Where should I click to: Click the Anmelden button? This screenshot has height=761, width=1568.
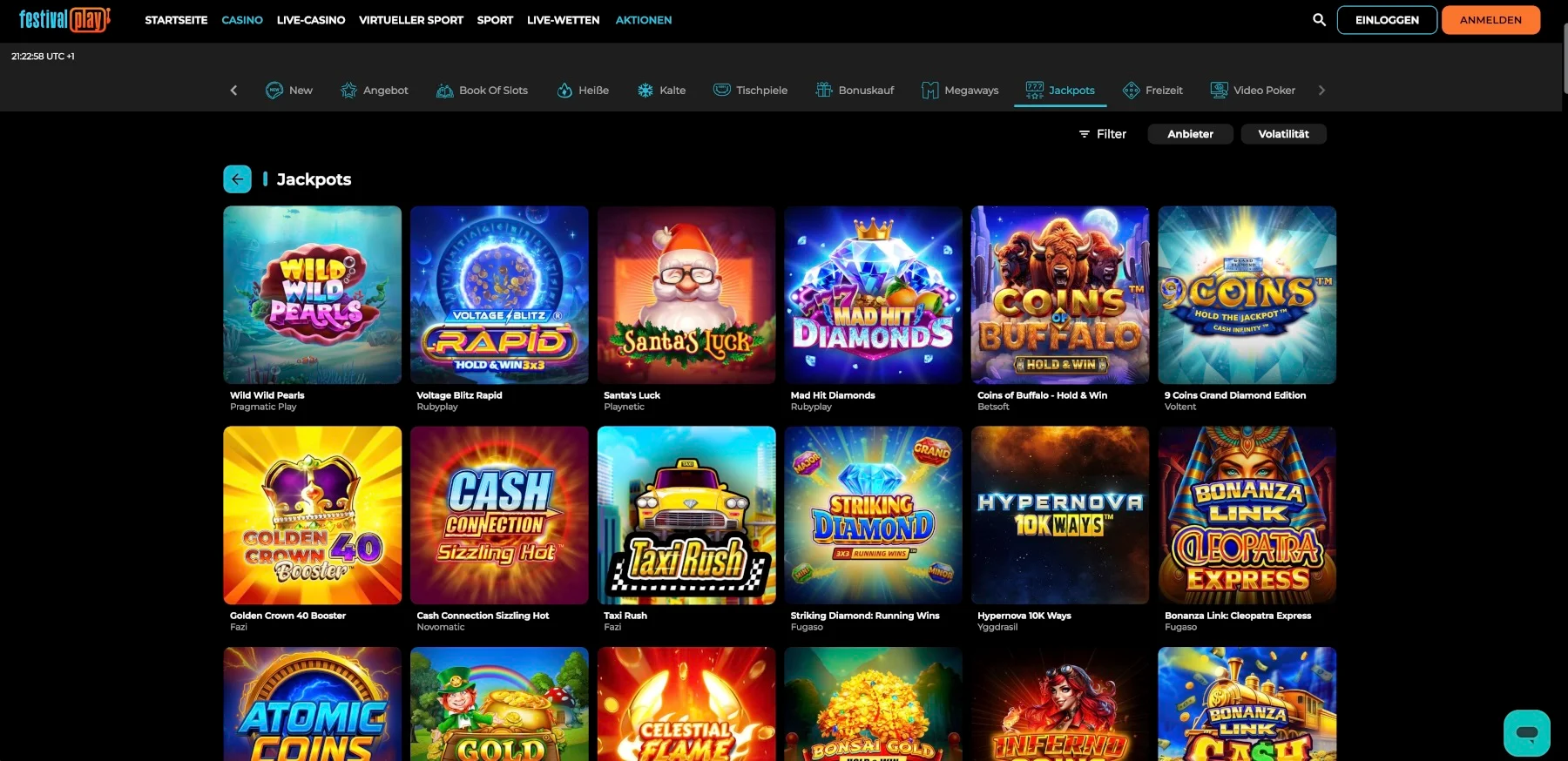pyautogui.click(x=1490, y=20)
